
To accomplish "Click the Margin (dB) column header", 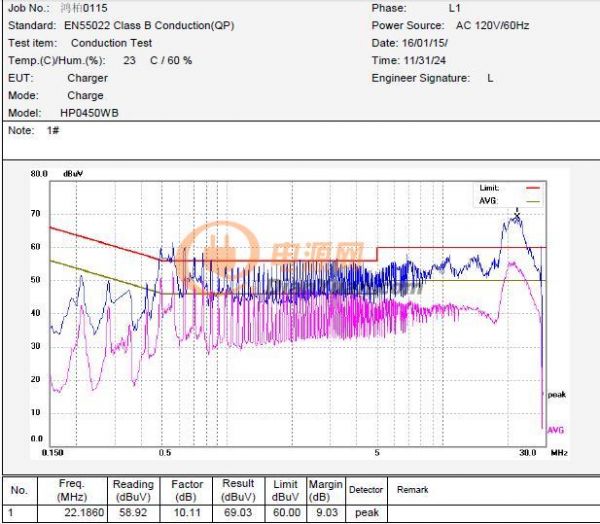I will (325, 490).
